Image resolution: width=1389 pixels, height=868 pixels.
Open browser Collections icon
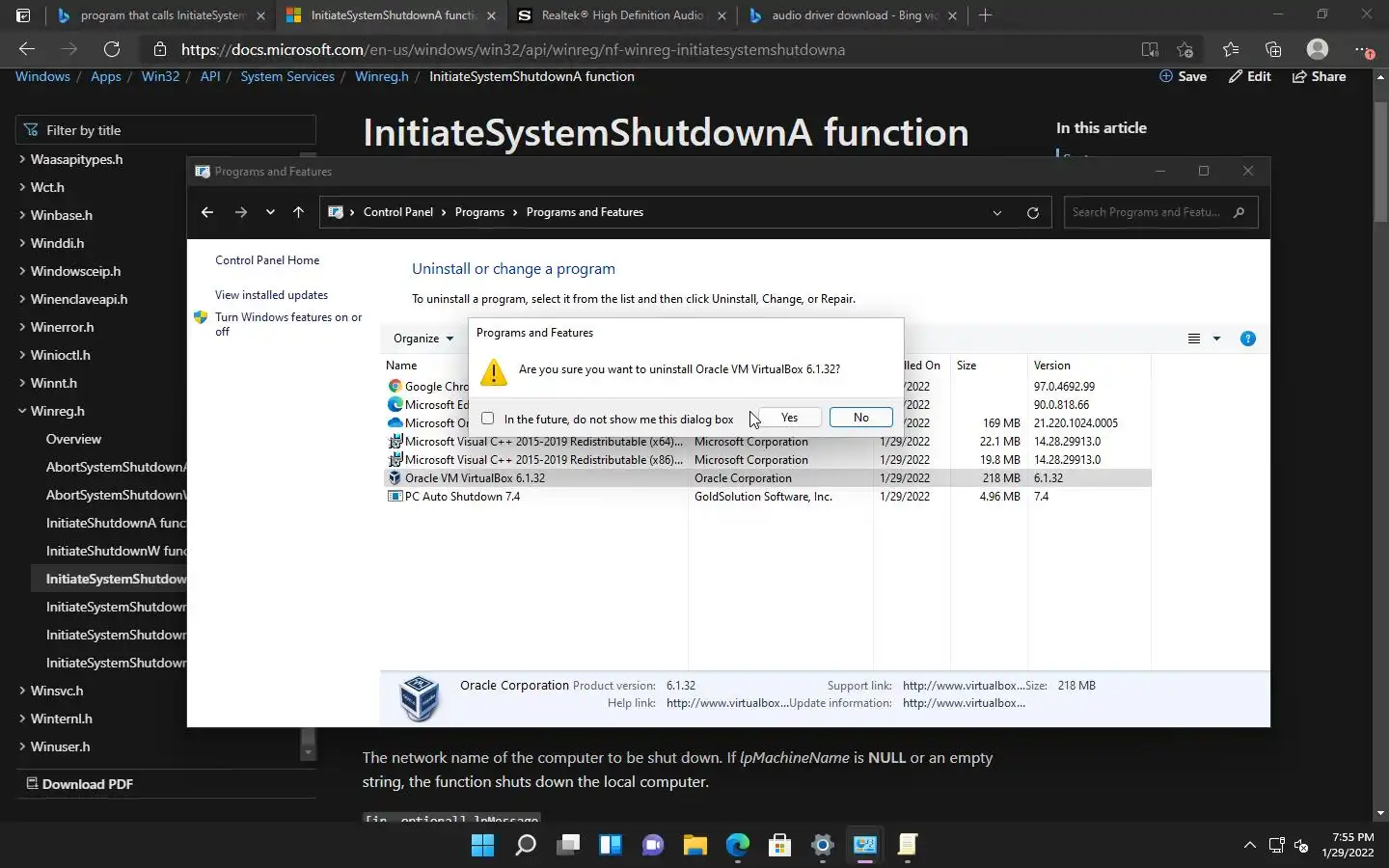coord(1273,50)
